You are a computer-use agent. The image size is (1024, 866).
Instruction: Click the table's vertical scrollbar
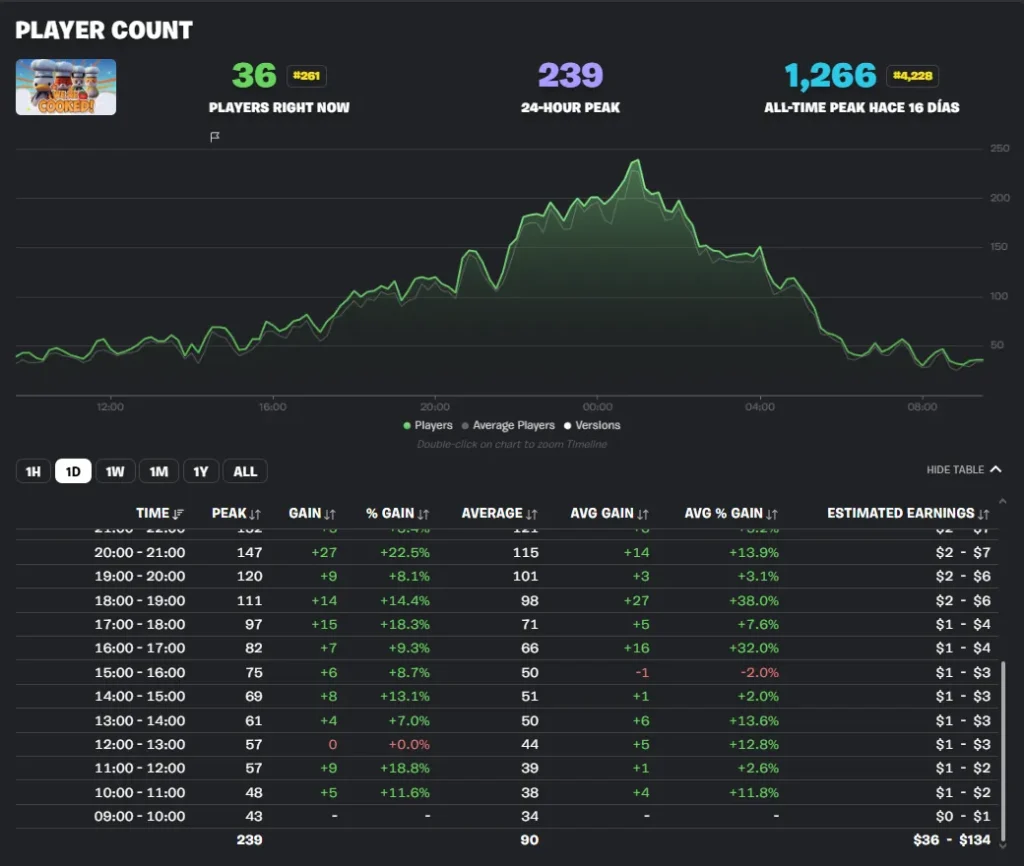[x=1004, y=740]
